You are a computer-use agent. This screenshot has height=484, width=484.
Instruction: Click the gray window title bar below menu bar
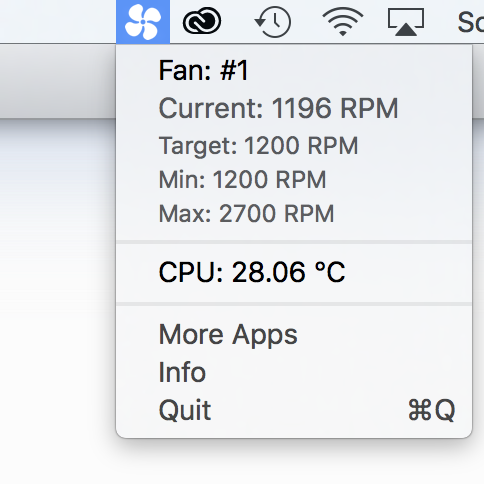pyautogui.click(x=58, y=81)
